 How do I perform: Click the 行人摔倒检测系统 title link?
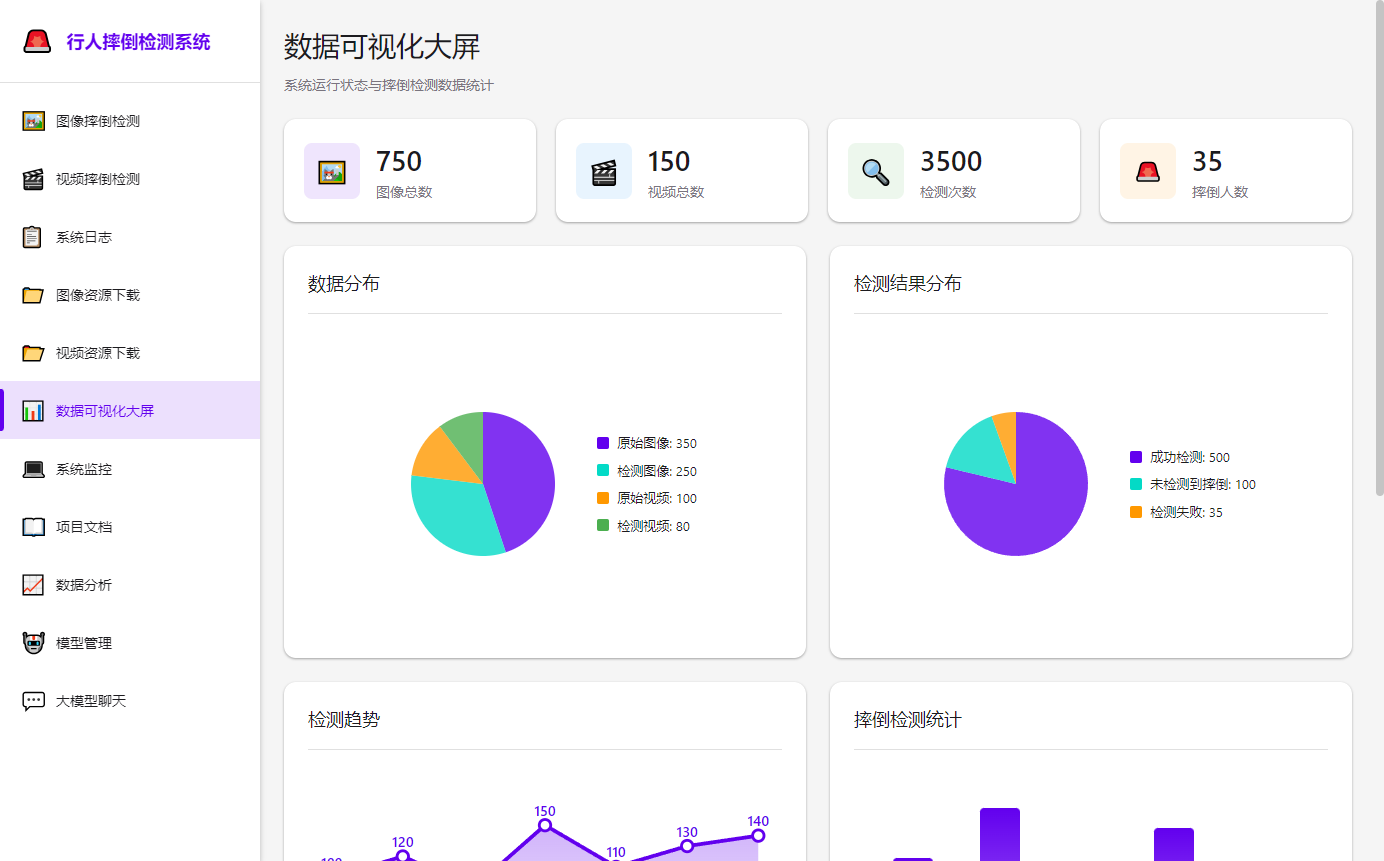[x=138, y=42]
